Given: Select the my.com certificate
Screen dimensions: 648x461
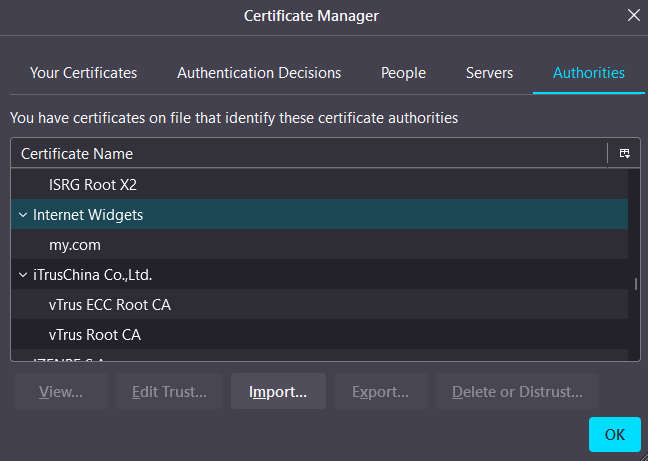Looking at the screenshot, I should 75,245.
